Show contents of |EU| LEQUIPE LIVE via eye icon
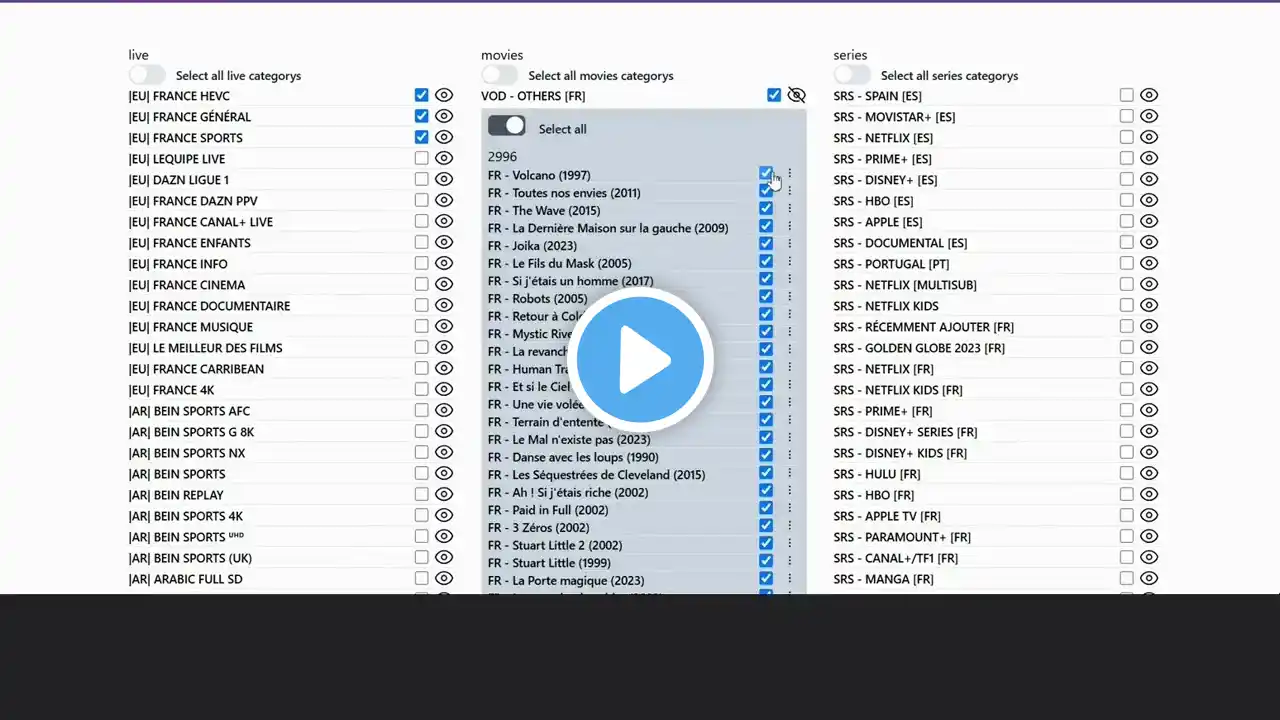The image size is (1280, 720). pos(444,158)
